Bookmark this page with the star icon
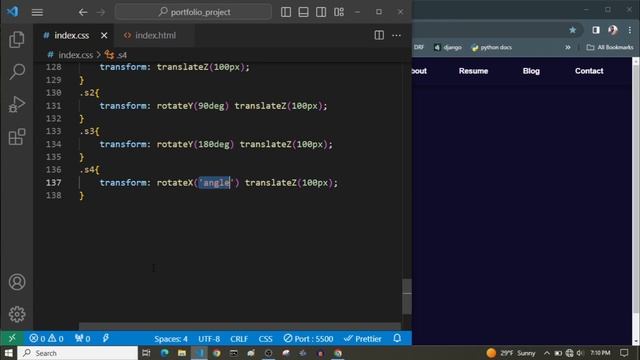 tap(573, 30)
